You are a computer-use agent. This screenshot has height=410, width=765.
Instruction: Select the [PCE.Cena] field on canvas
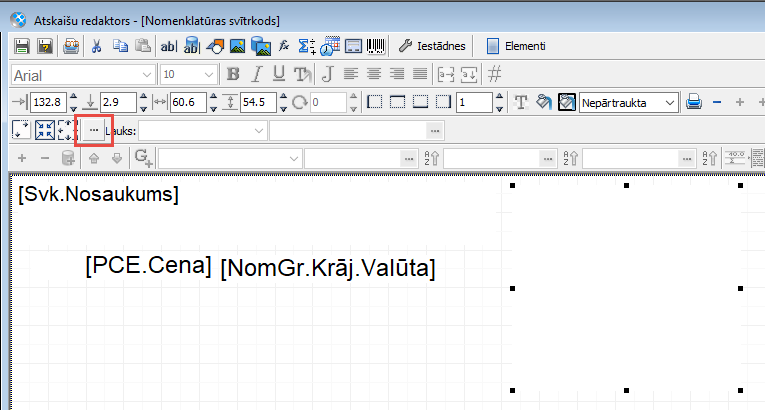148,266
